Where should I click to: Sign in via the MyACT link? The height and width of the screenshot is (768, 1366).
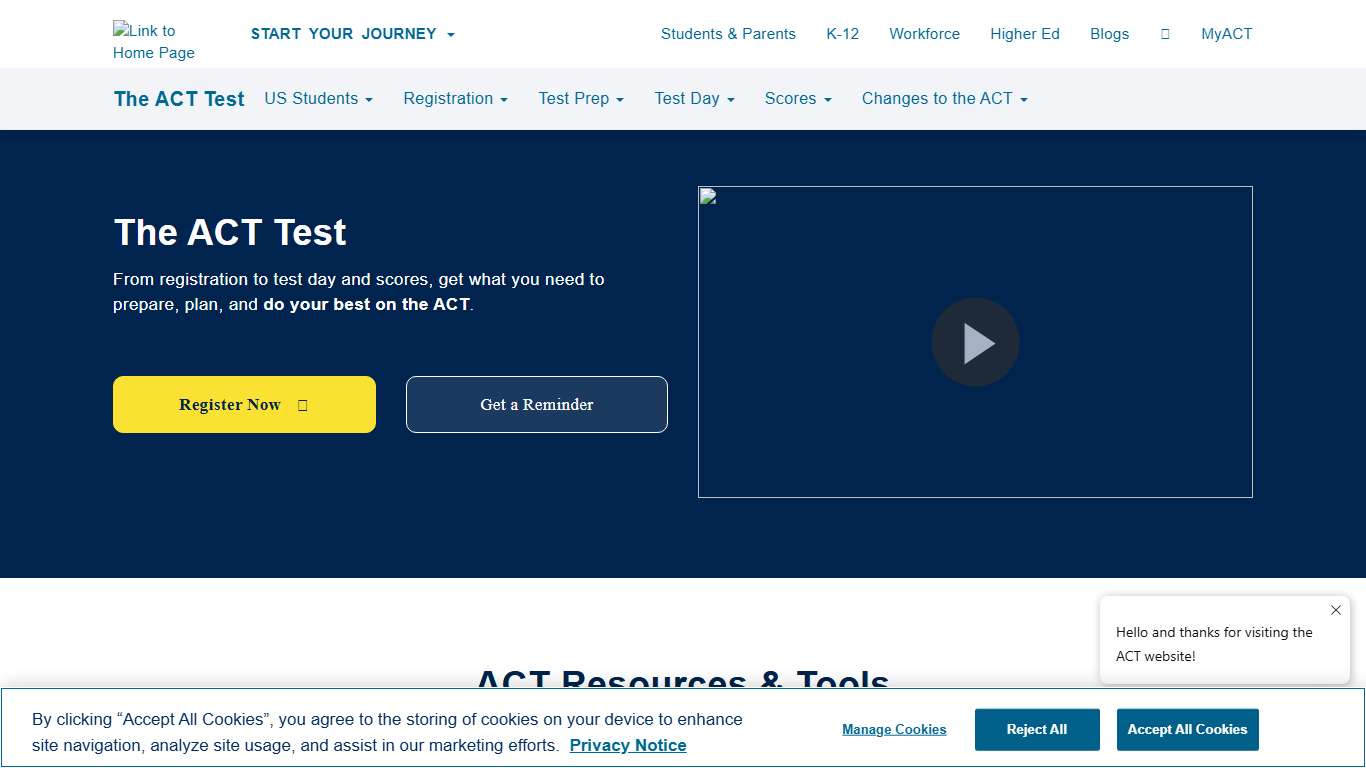1227,33
